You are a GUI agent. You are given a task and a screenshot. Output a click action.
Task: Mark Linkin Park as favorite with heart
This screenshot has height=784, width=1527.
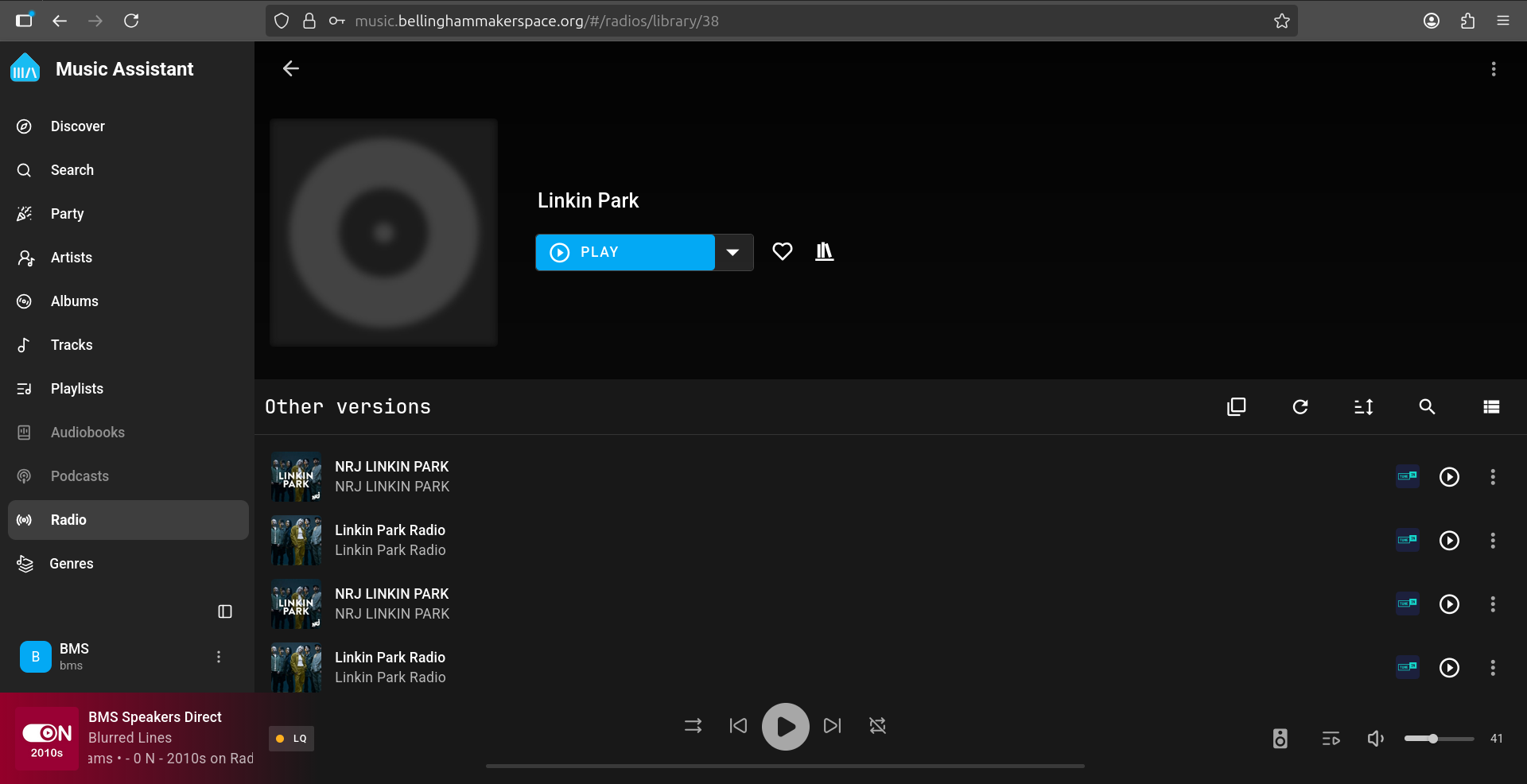(783, 252)
